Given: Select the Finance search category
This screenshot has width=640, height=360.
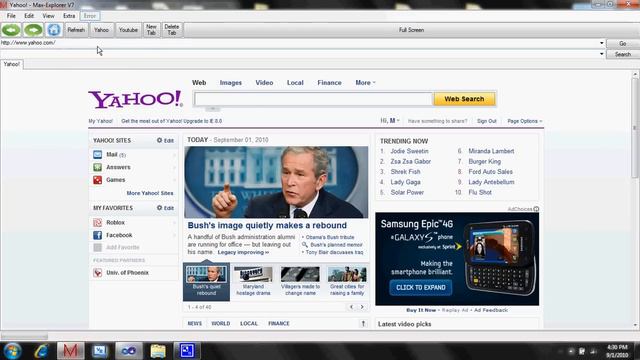Looking at the screenshot, I should click(329, 82).
